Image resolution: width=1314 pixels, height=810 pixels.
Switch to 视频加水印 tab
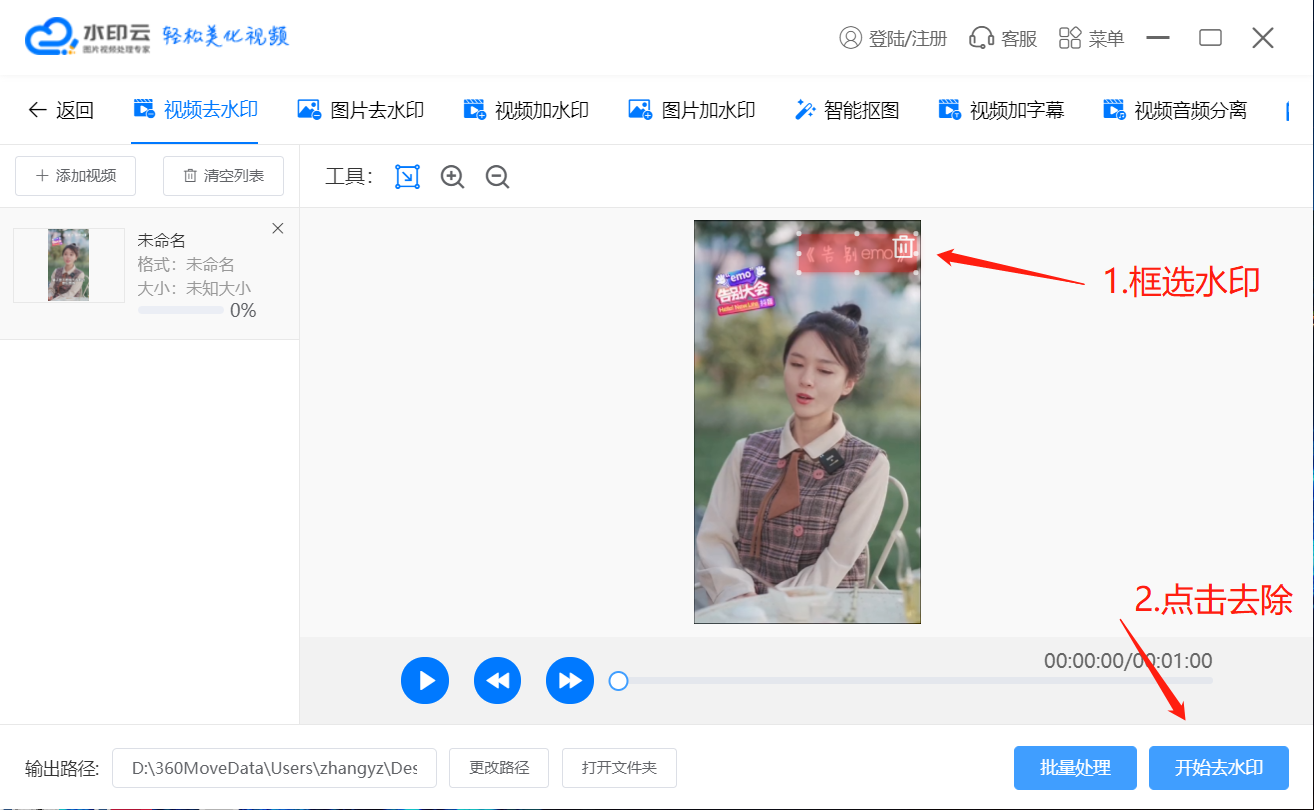tap(526, 110)
